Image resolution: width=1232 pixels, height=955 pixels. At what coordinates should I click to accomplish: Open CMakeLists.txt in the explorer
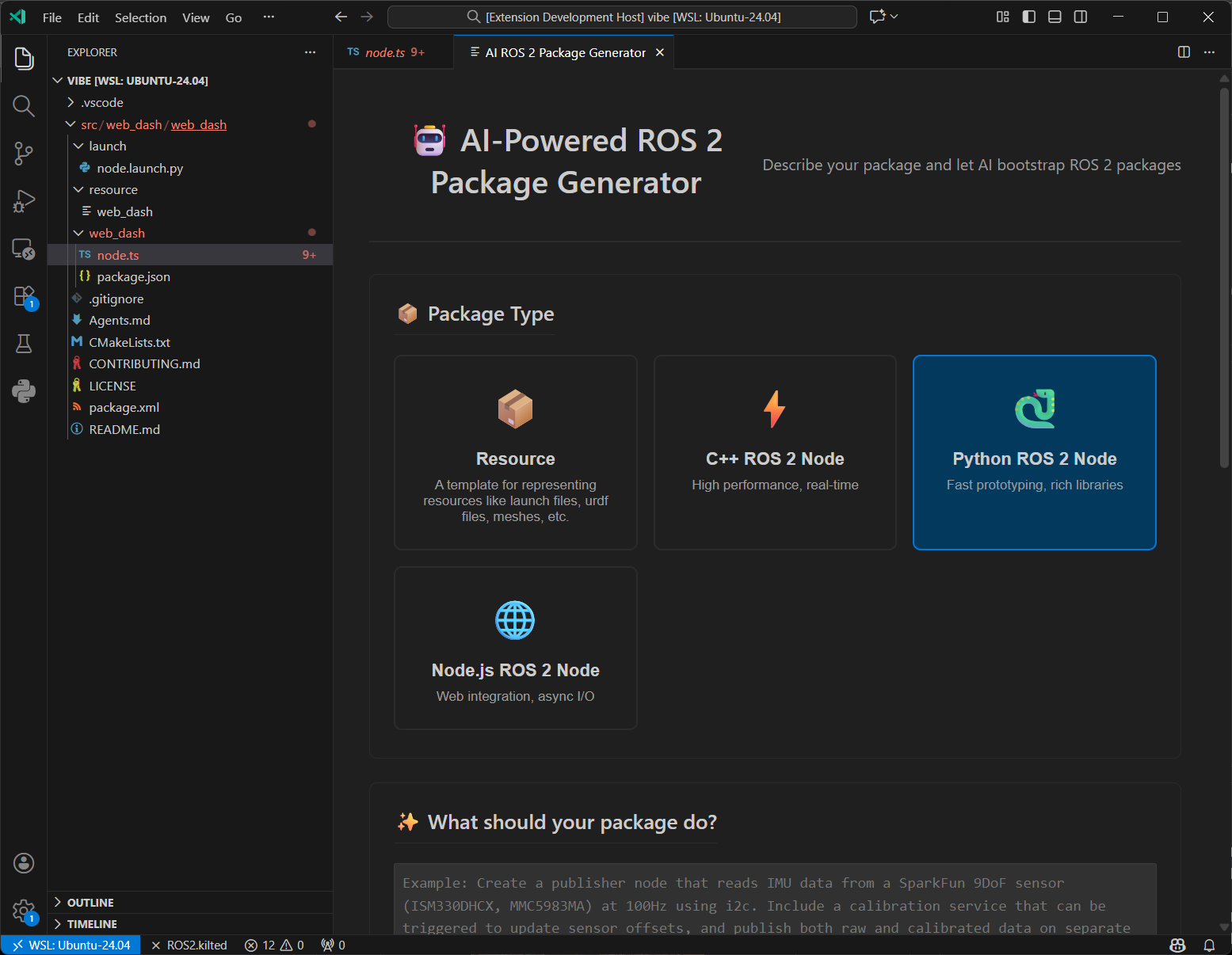[x=190, y=342]
